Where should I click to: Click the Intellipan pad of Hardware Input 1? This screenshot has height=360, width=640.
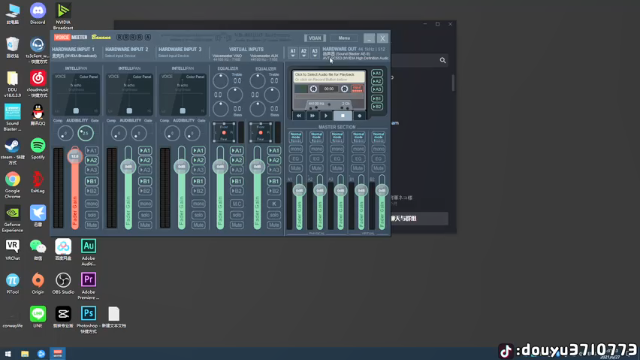coord(76,94)
